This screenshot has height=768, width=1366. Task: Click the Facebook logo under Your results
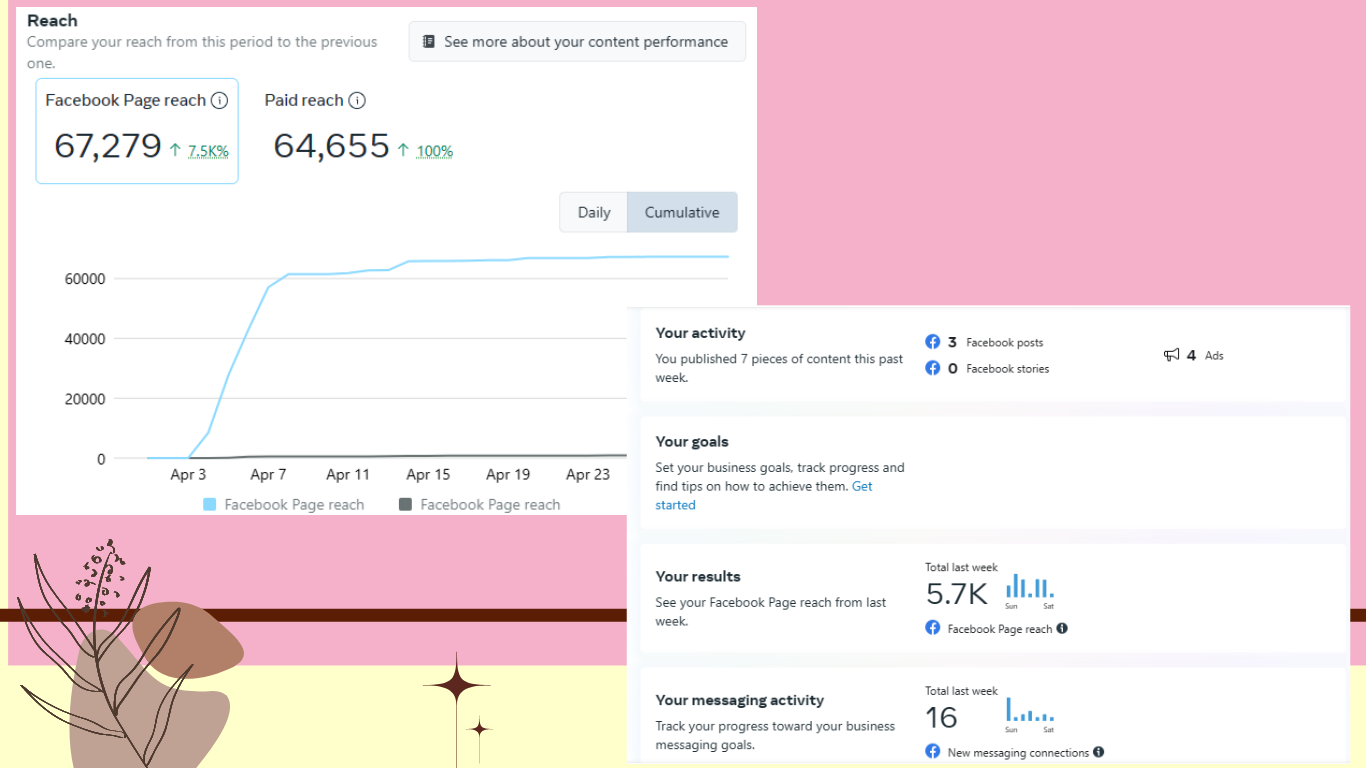[933, 628]
